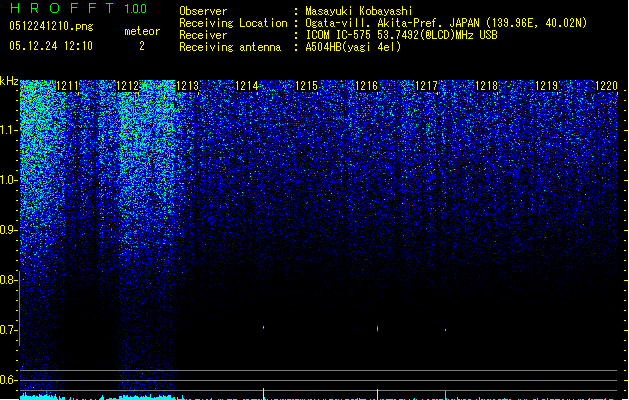This screenshot has height=400, width=629.
Task: Click the 0.7 kHz axis tick label
Action: pos(9,330)
